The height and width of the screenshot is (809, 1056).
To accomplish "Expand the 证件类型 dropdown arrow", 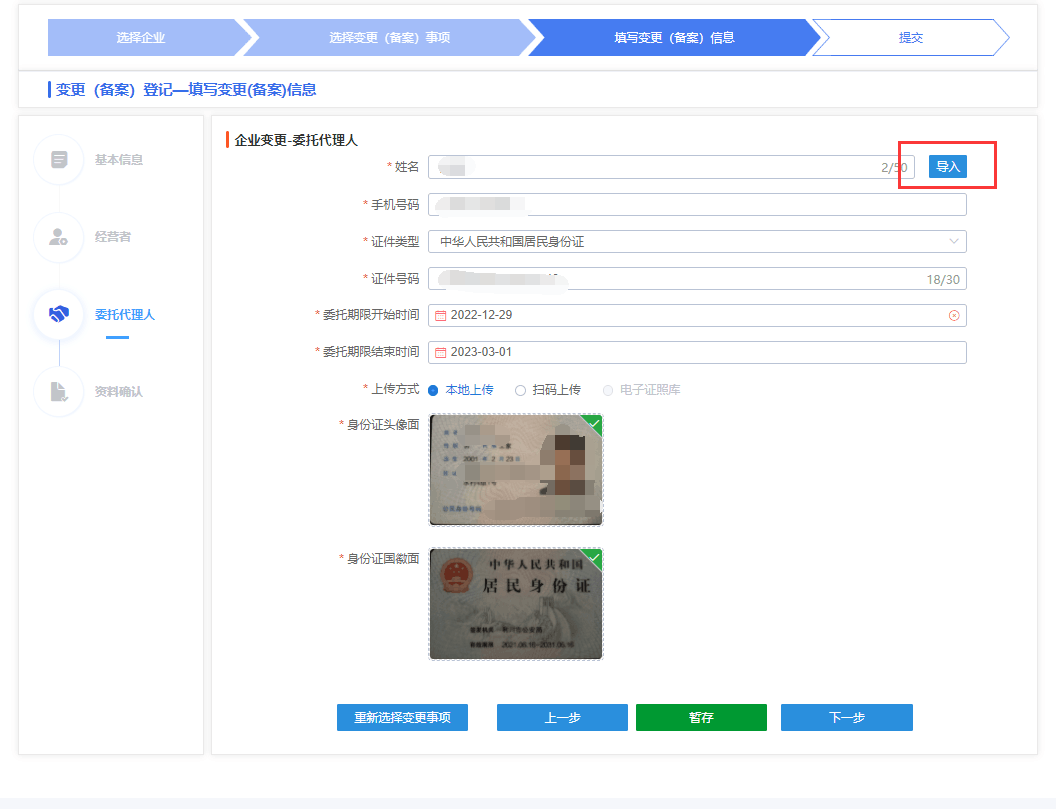I will click(953, 241).
